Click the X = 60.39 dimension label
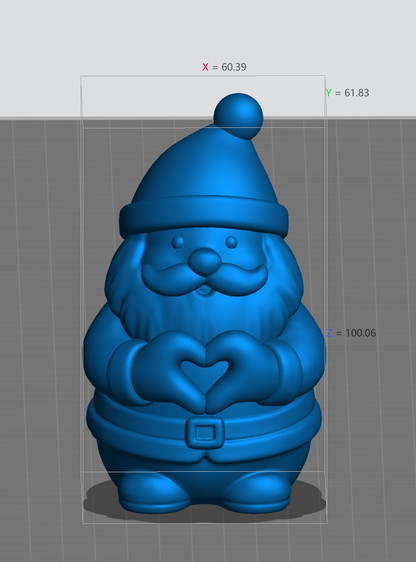The width and height of the screenshot is (416, 562). 224,67
